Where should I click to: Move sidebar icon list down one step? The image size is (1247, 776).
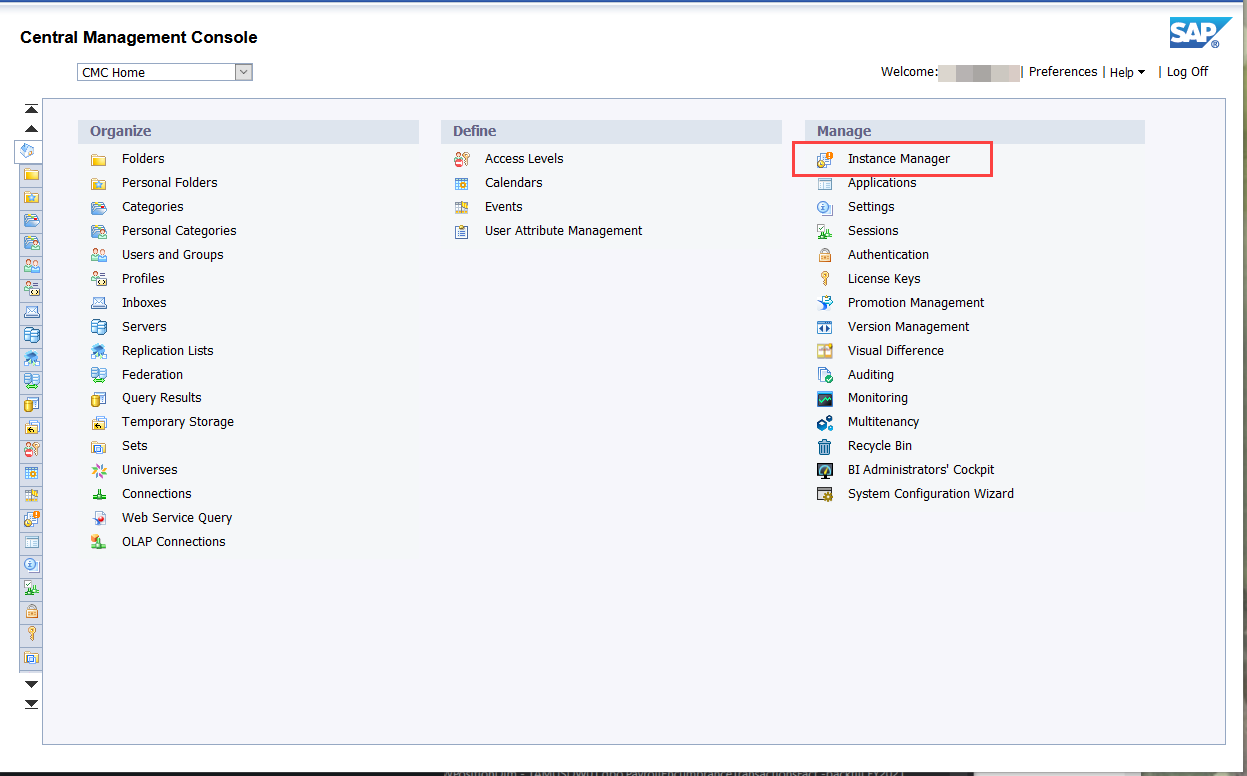[x=32, y=684]
